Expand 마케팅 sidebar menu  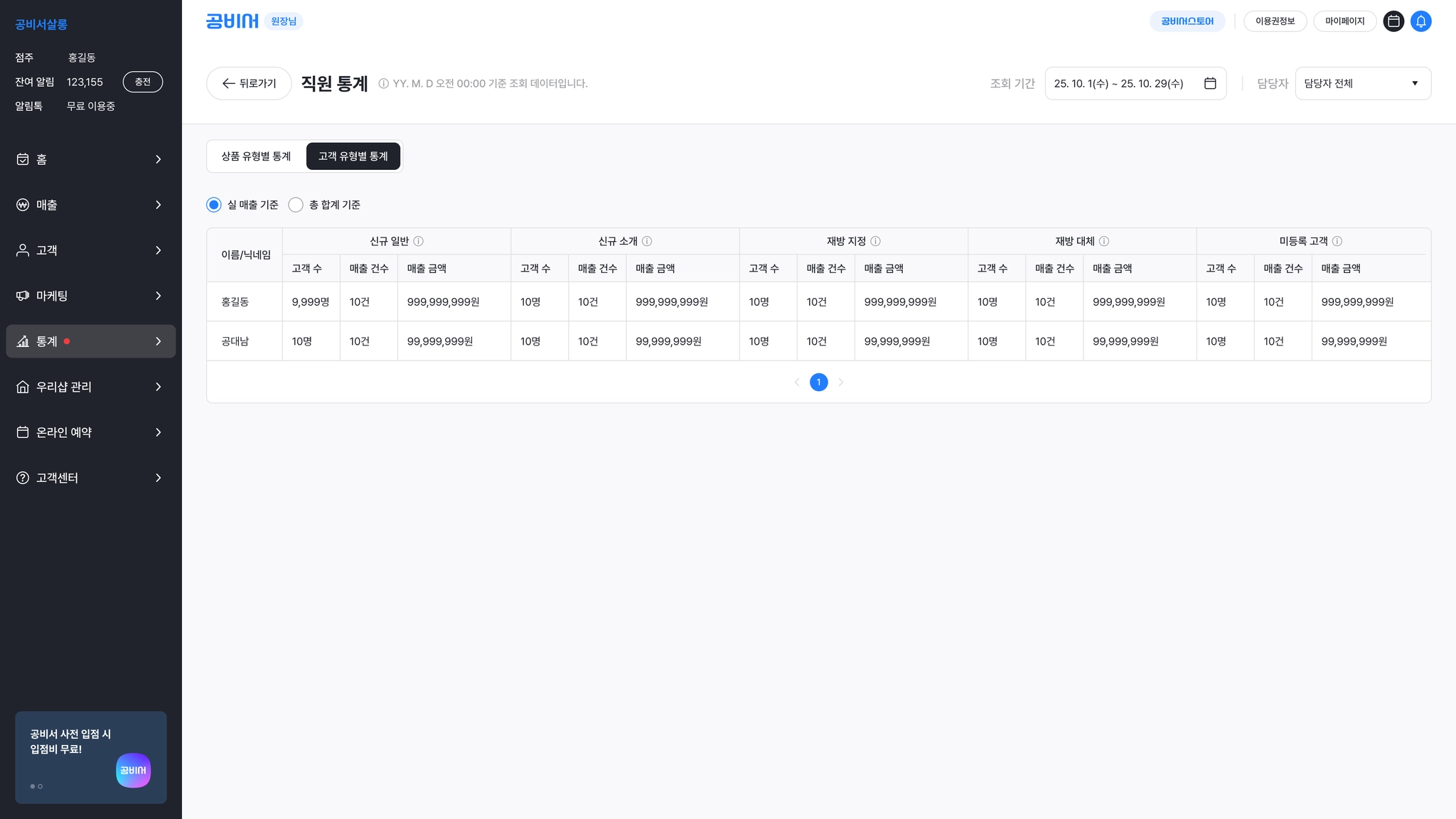click(90, 296)
